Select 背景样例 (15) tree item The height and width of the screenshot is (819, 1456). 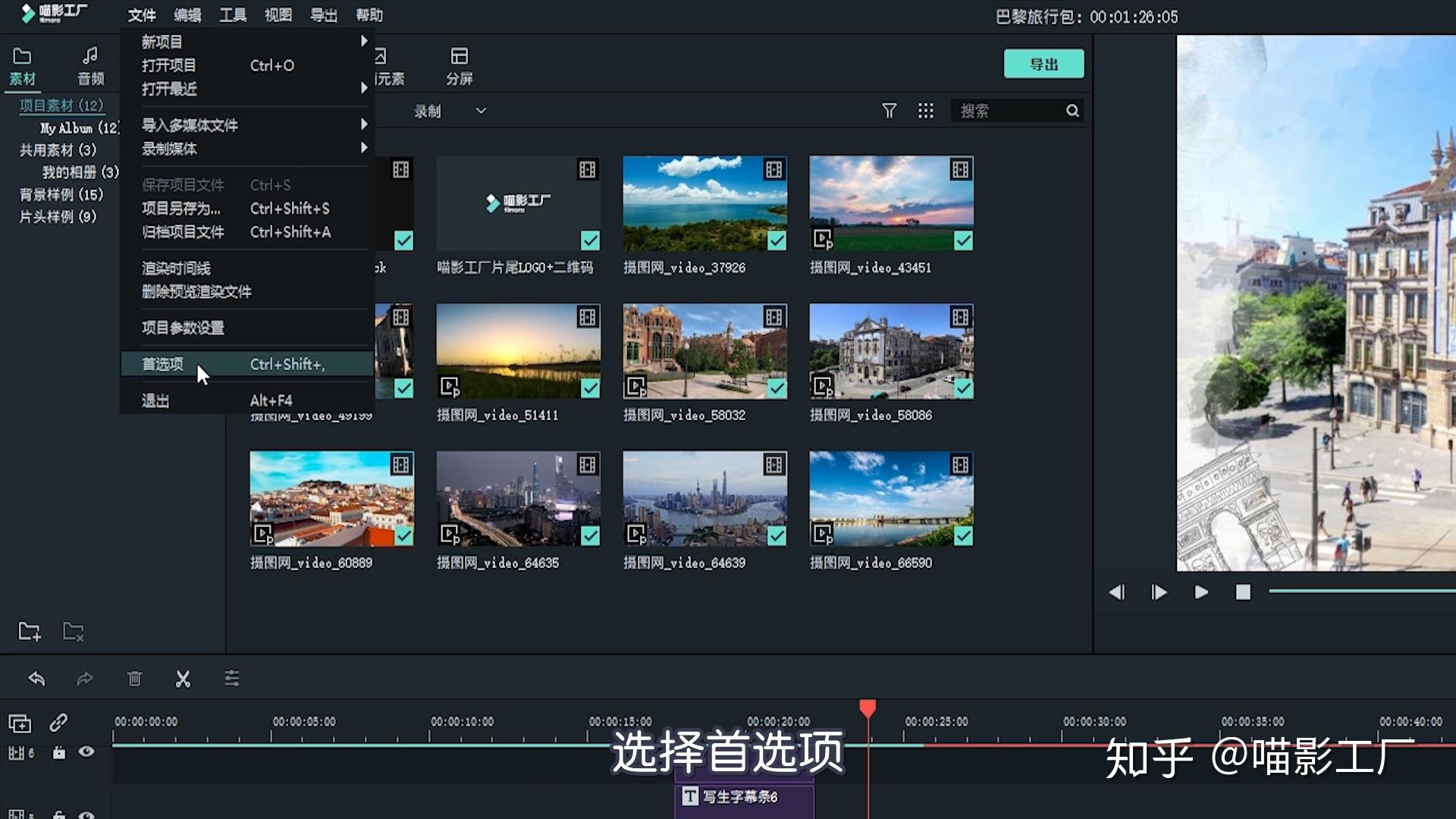[61, 194]
